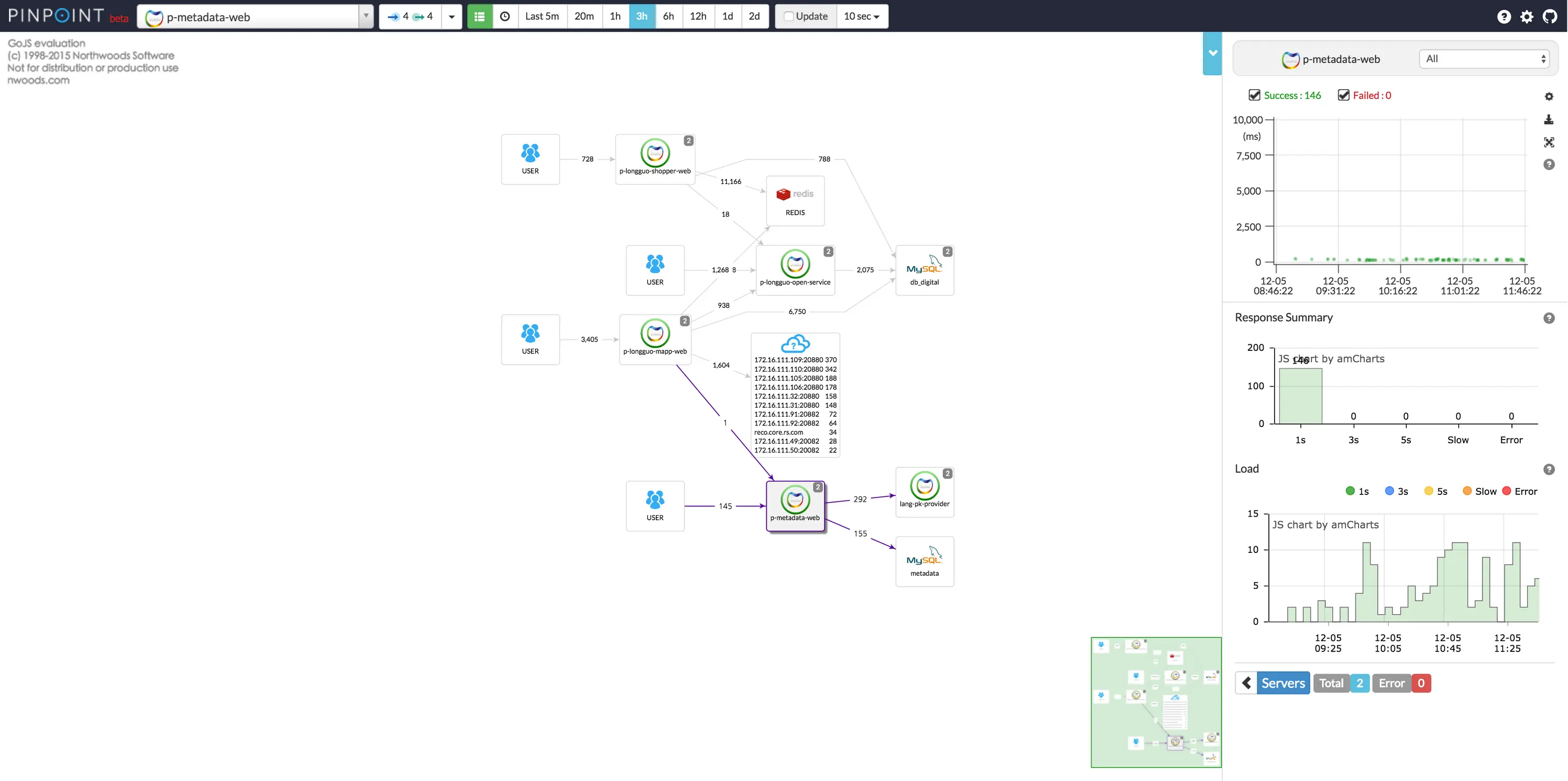Uncheck the Success checkbox
Viewport: 1568px width, 781px height.
point(1254,95)
